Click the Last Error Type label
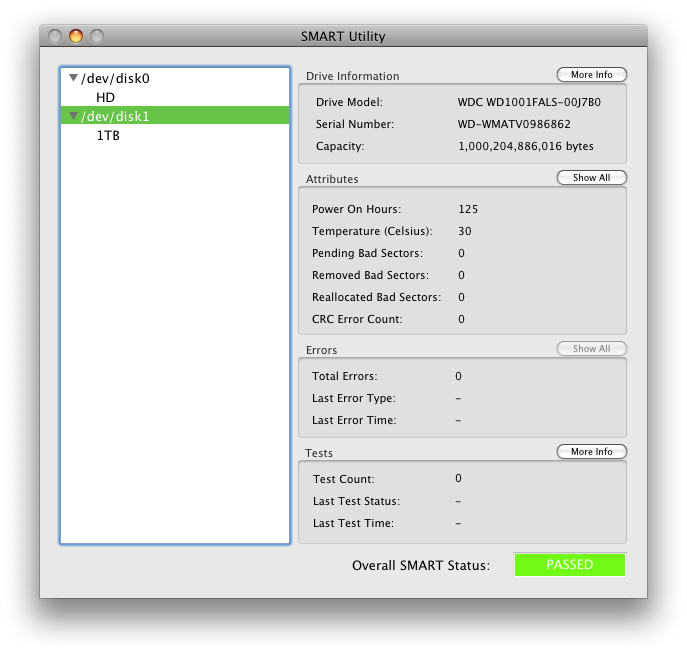The height and width of the screenshot is (653, 687). coord(354,398)
